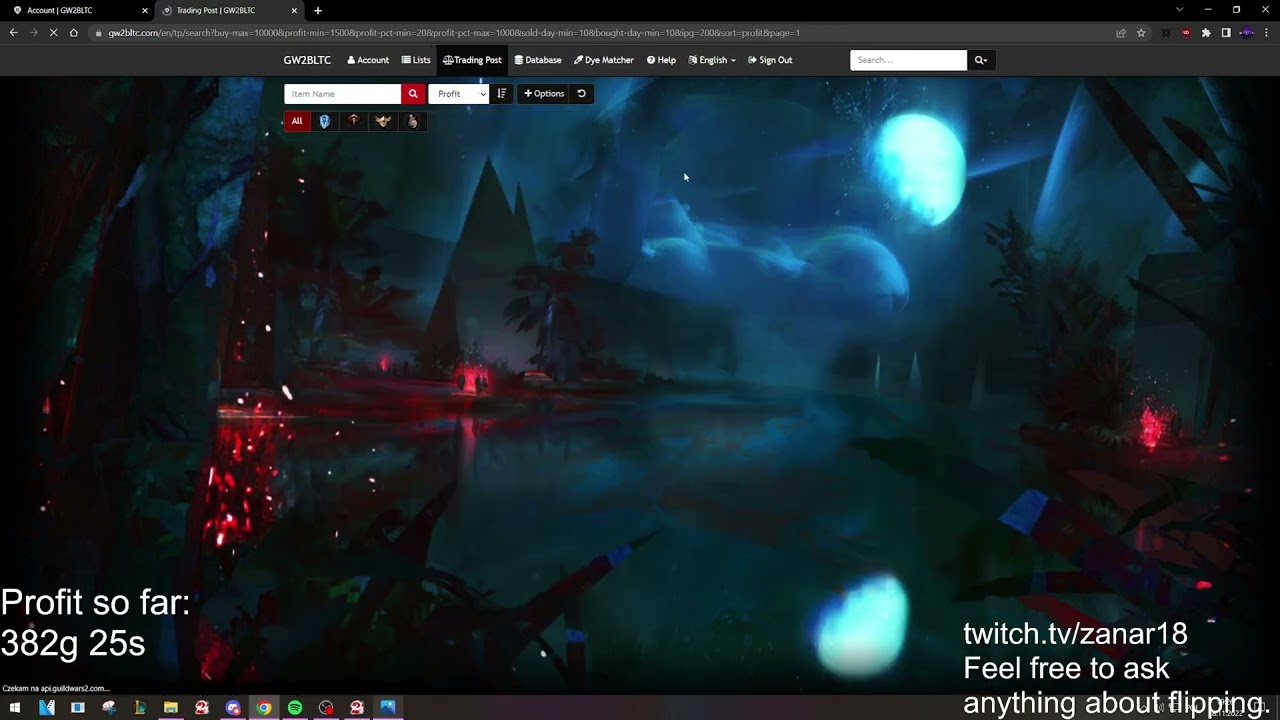This screenshot has width=1280, height=720.
Task: Reset filters with the circular arrow button
Action: click(x=581, y=94)
